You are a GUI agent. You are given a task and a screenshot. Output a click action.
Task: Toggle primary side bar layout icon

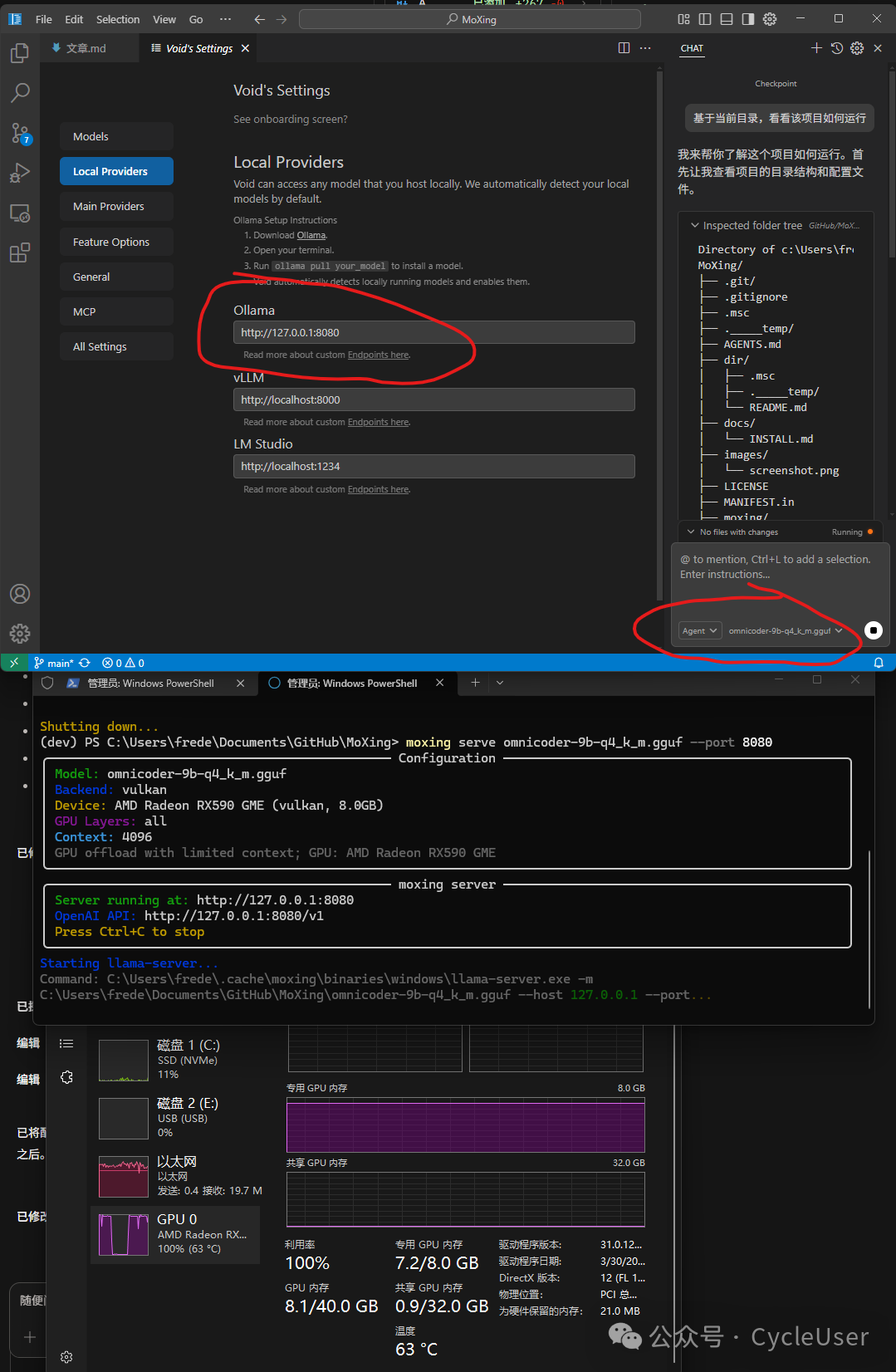pos(705,19)
